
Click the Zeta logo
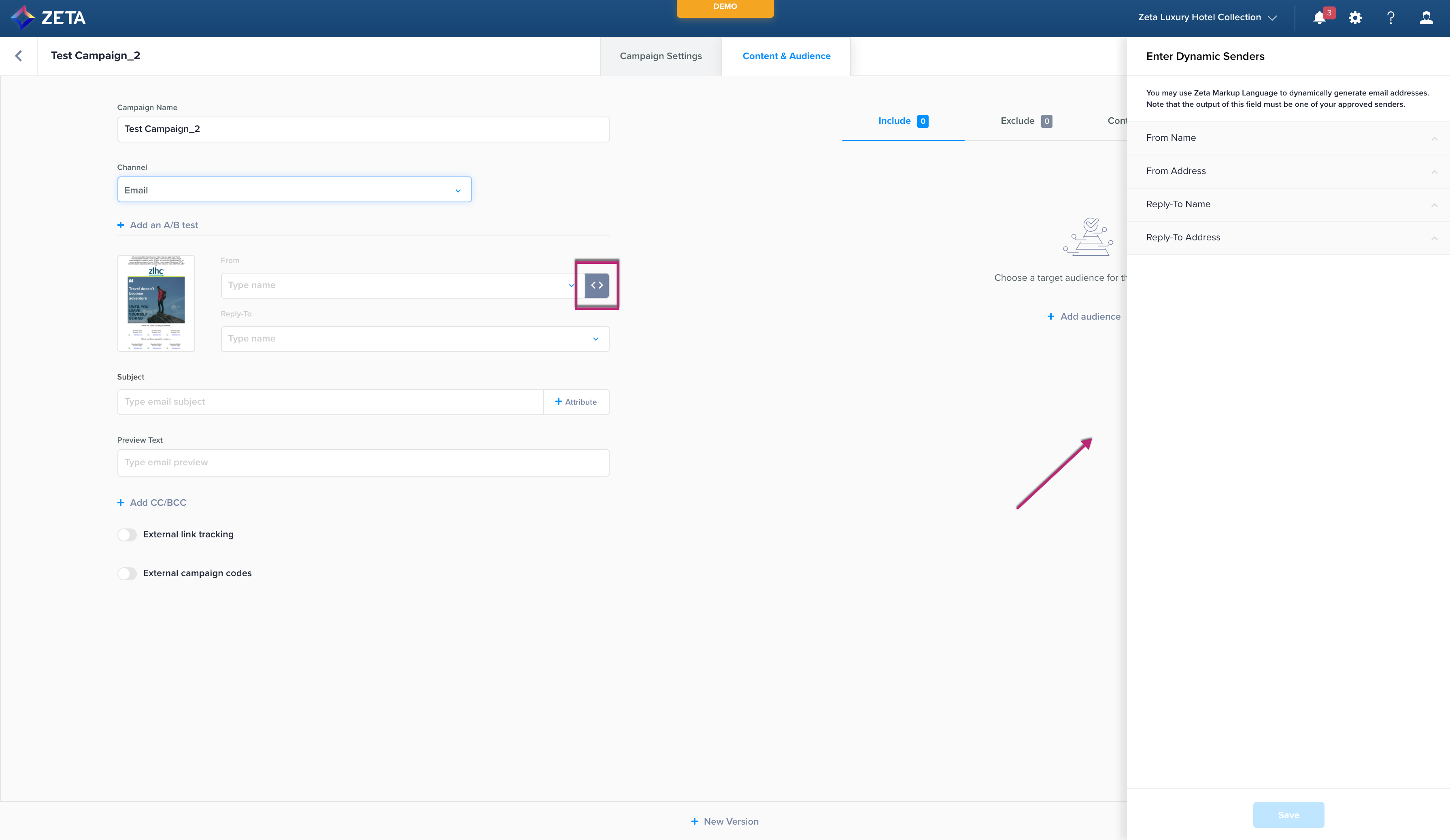pos(48,18)
